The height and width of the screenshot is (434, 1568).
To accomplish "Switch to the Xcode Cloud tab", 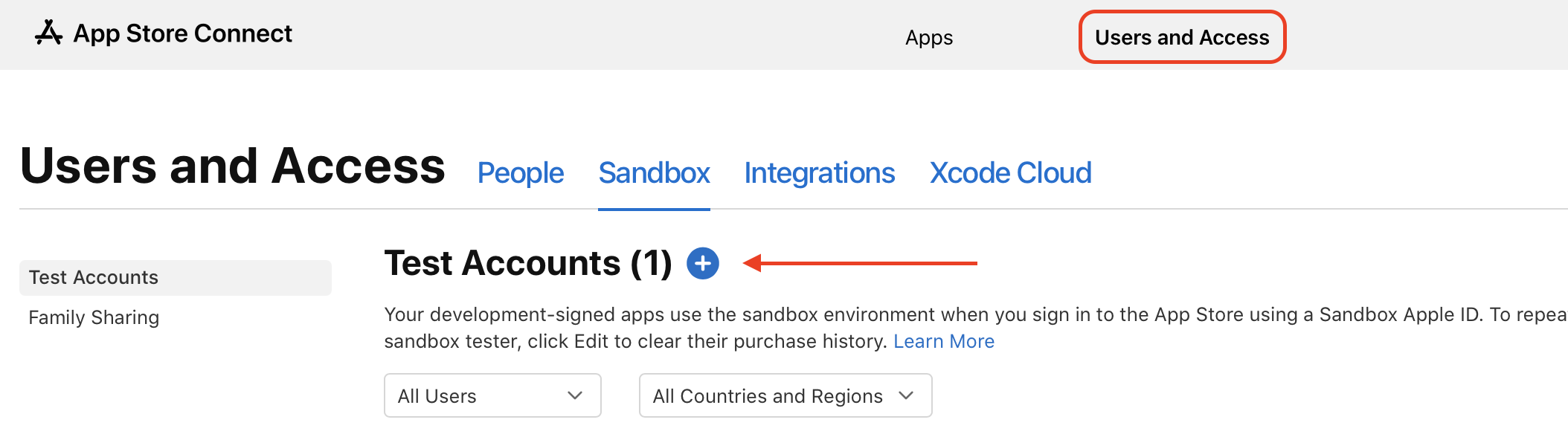I will pyautogui.click(x=1010, y=173).
